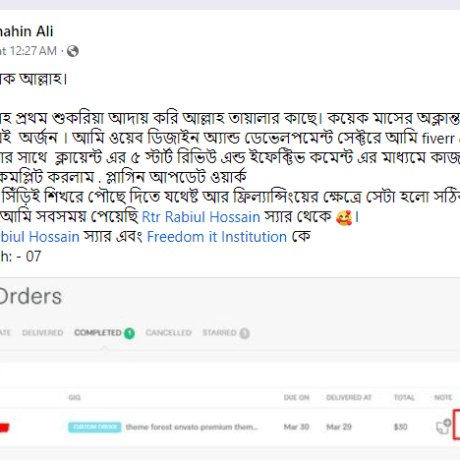This screenshot has width=460, height=460.
Task: Open the Orders screenshot image
Action: pyautogui.click(x=230, y=369)
